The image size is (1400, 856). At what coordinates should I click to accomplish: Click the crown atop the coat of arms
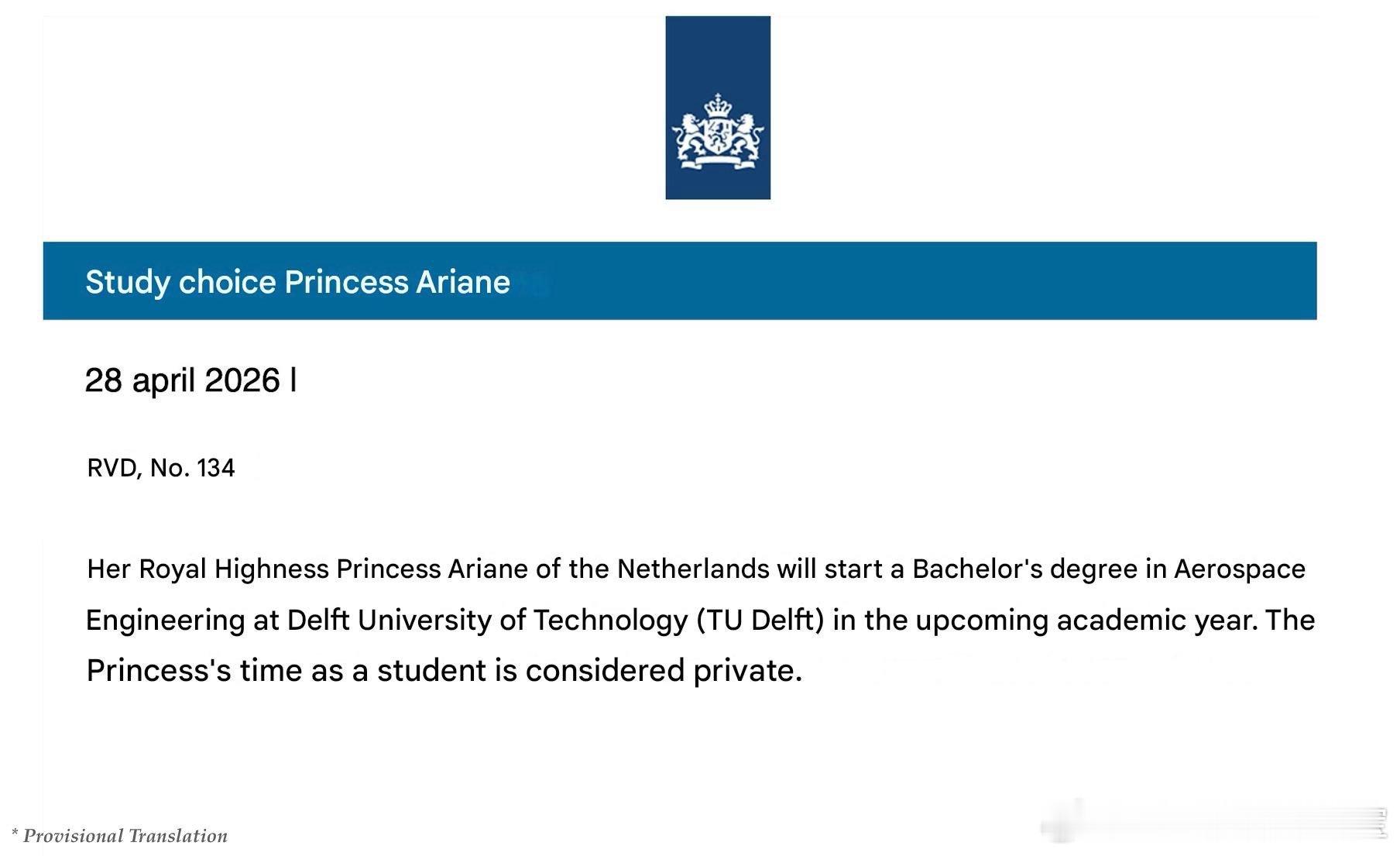(x=719, y=105)
